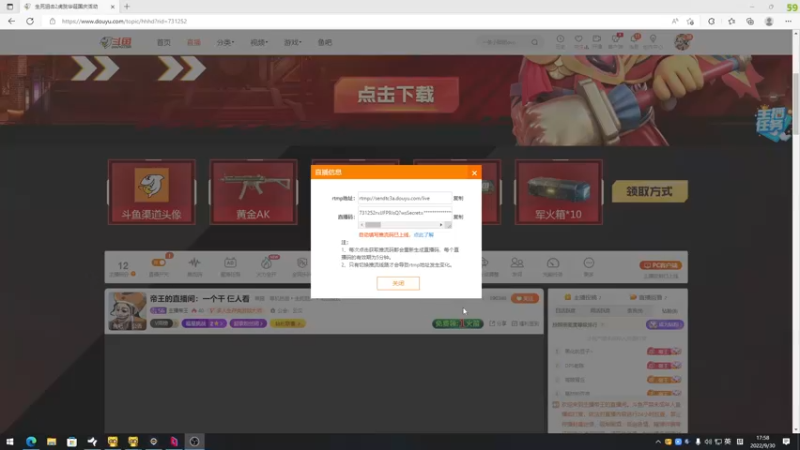Click the streamer avatar in room header
Viewport: 800px width, 450px height.
[127, 311]
